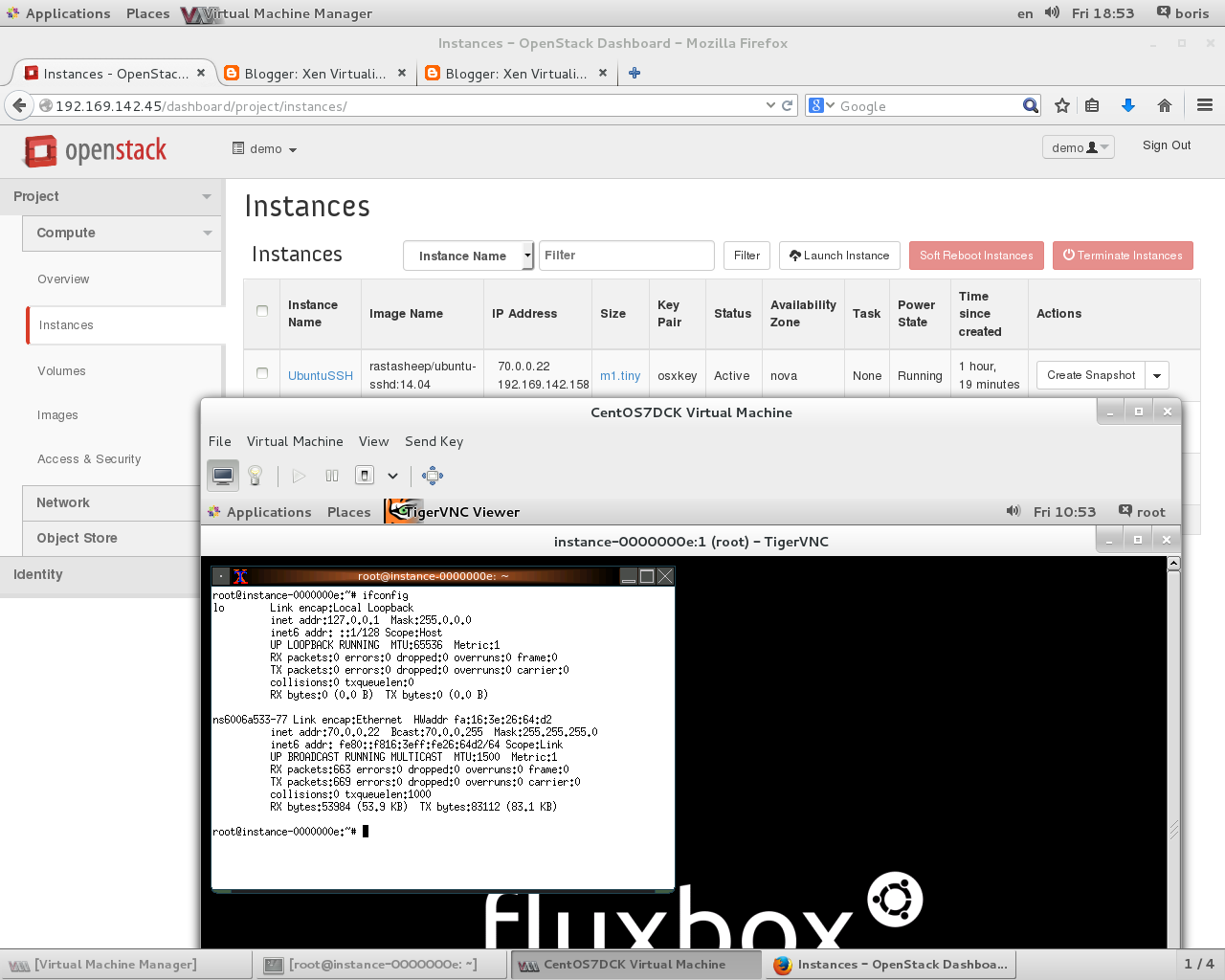The image size is (1225, 980).
Task: Open Firefox hamburger menu
Action: point(1205,105)
